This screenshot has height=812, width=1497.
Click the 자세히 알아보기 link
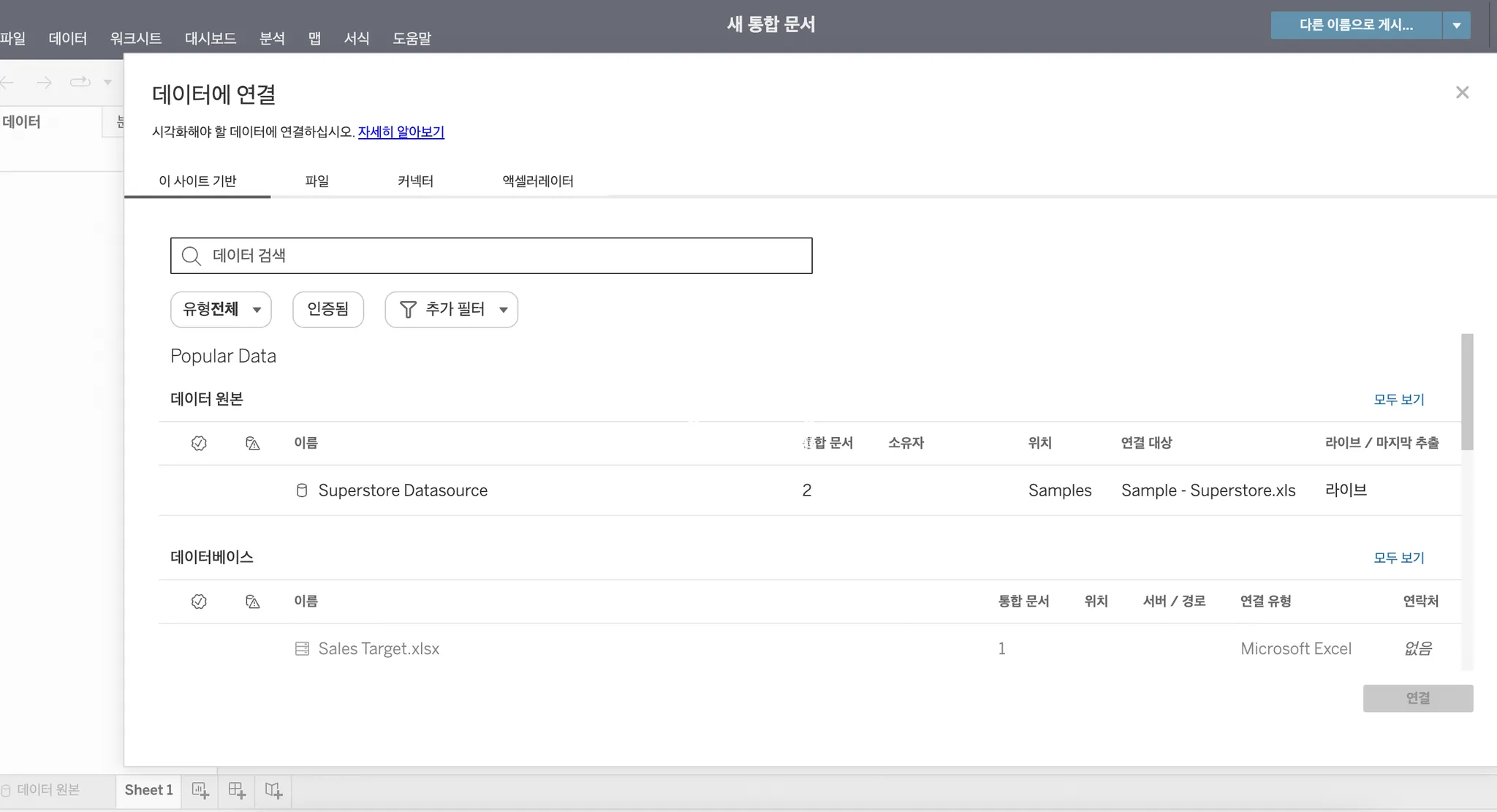(401, 132)
